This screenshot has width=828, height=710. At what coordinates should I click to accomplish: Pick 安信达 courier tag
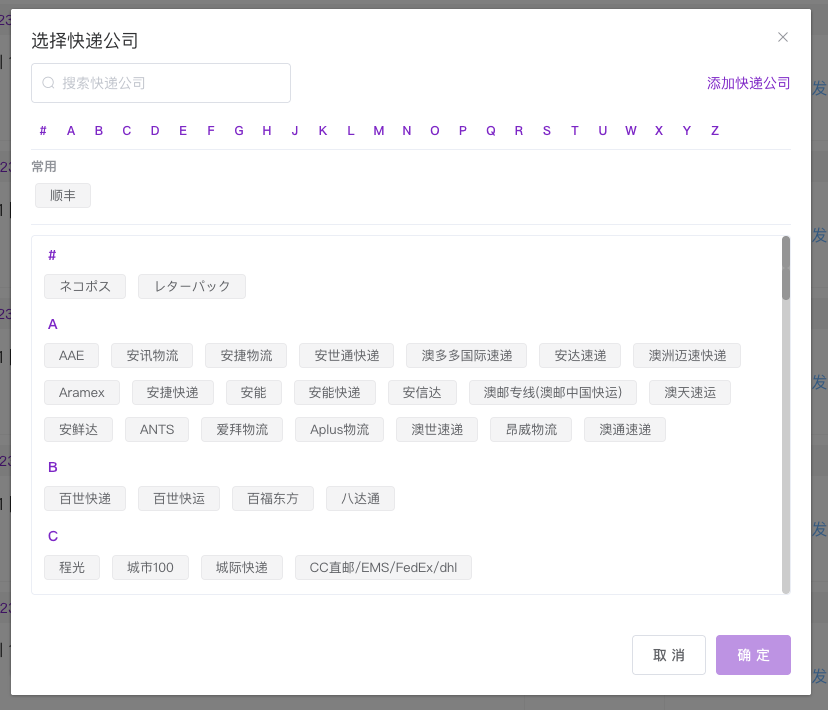pyautogui.click(x=422, y=392)
